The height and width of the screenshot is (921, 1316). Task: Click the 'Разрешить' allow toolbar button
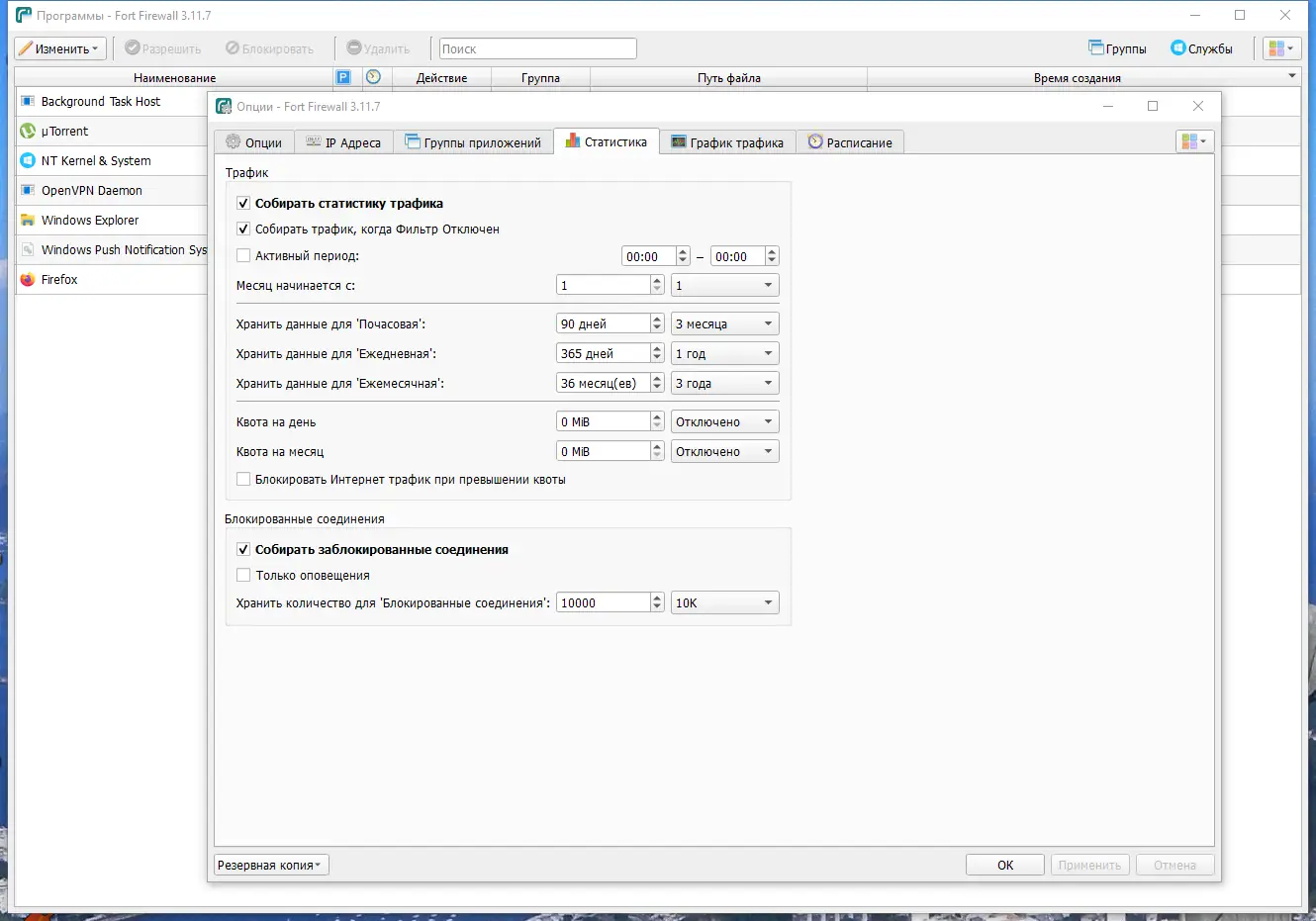click(163, 48)
